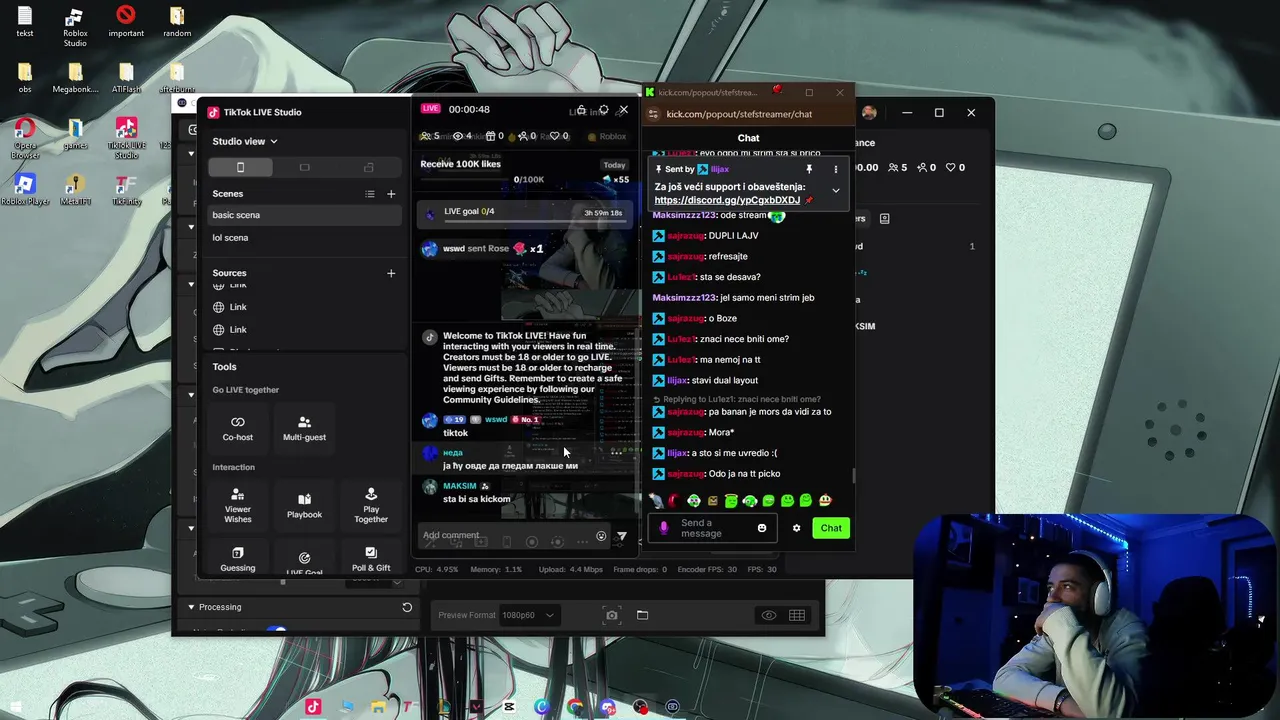This screenshot has width=1280, height=720.
Task: Click the Receive 100K likes goal
Action: [461, 164]
